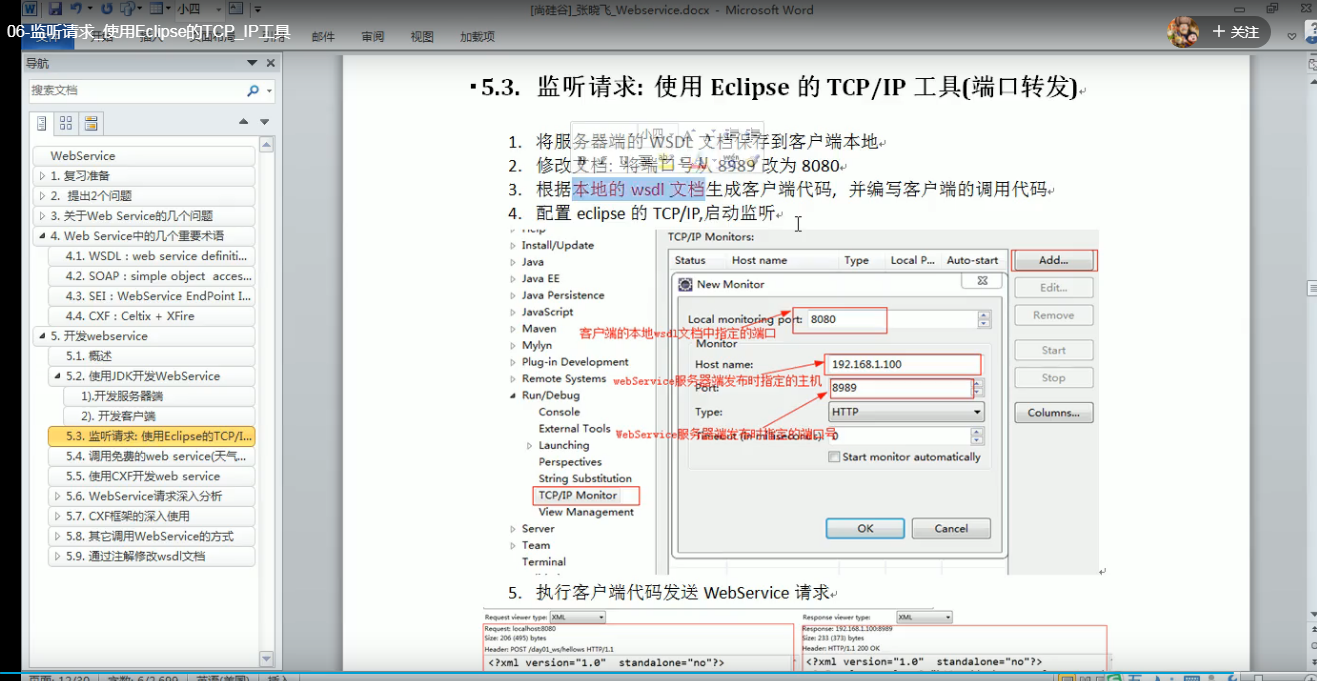The width and height of the screenshot is (1317, 681).
Task: Click the highlighted 本地的 wsdl 文档 text
Action: (x=638, y=189)
